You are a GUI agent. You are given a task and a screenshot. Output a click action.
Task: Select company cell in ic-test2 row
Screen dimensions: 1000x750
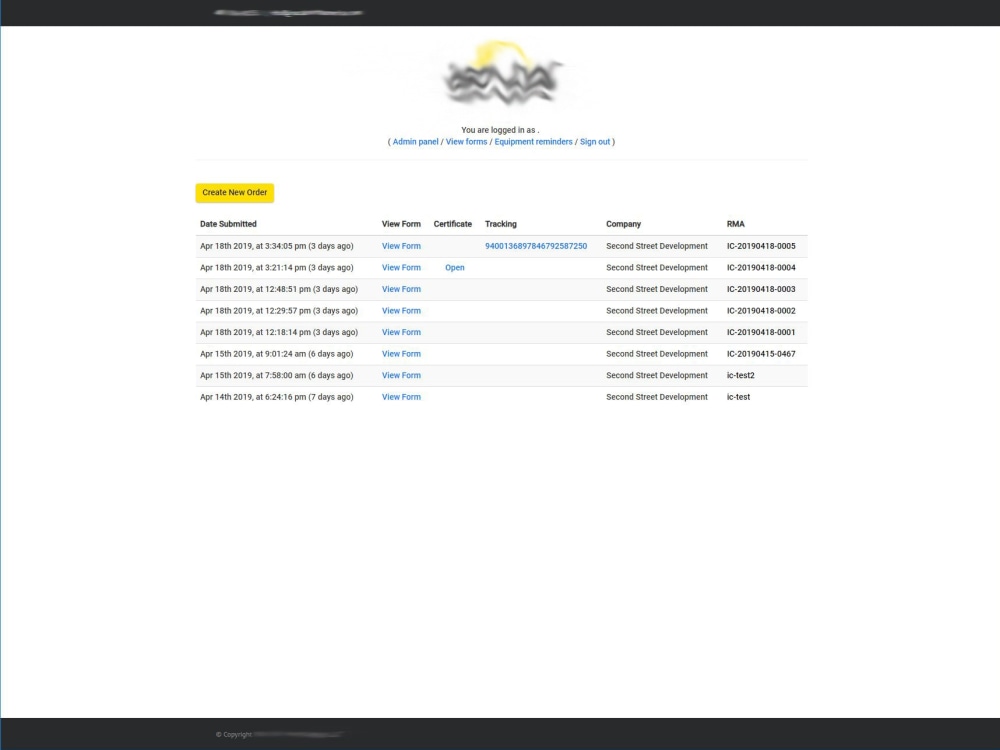tap(657, 376)
